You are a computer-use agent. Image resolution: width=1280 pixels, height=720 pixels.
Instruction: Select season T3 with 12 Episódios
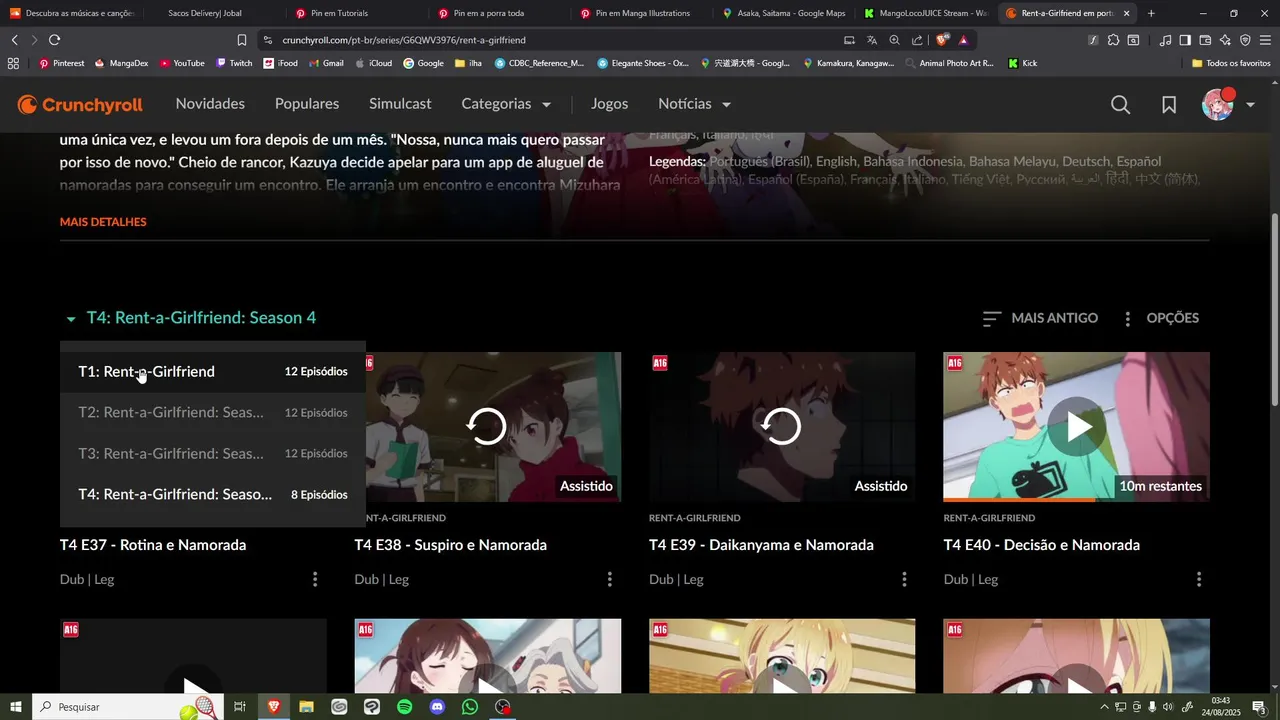click(x=213, y=454)
